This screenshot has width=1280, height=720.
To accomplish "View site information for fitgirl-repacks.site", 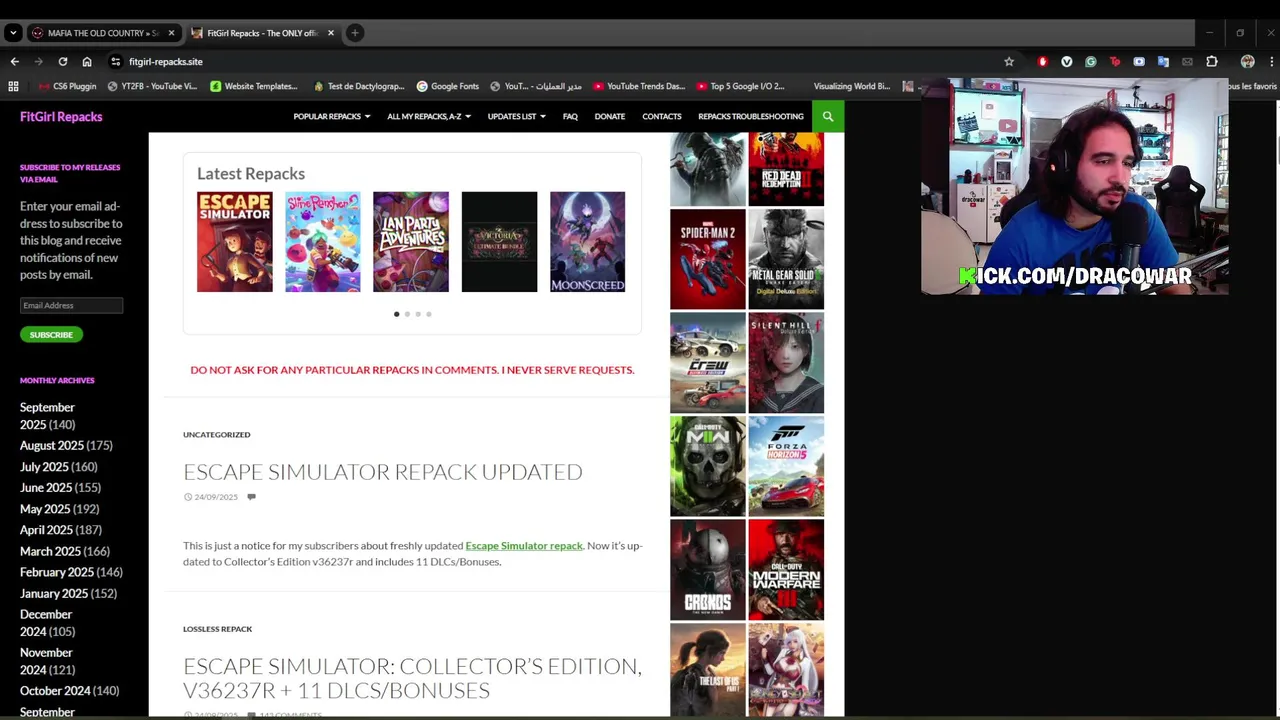I will pyautogui.click(x=116, y=61).
